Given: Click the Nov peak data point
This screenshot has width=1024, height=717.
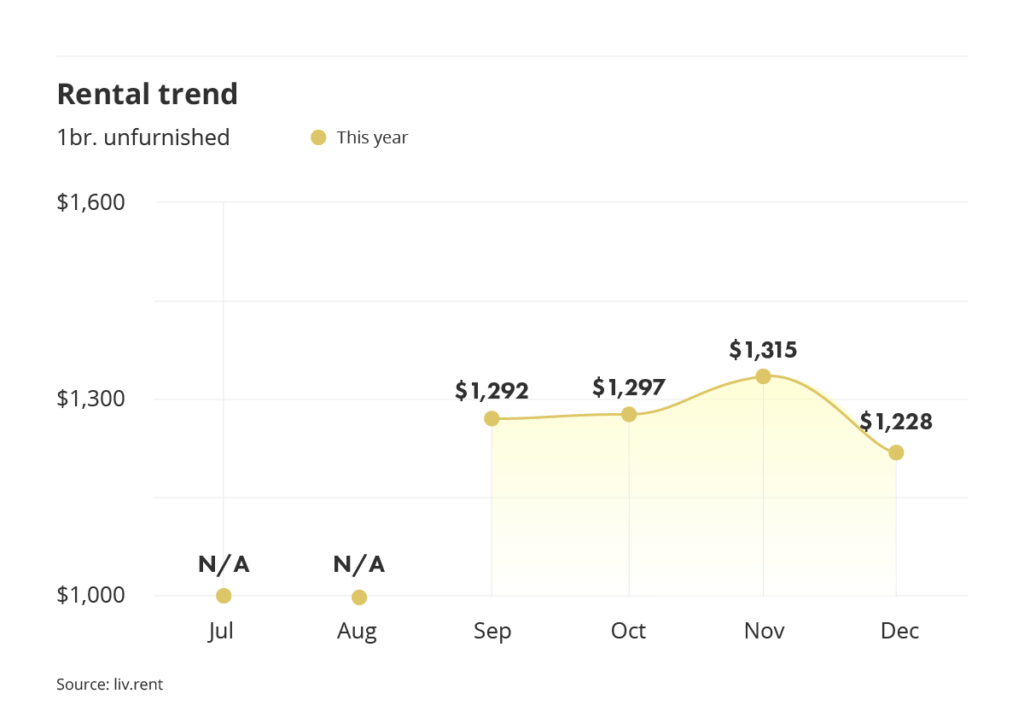Looking at the screenshot, I should click(x=763, y=376).
